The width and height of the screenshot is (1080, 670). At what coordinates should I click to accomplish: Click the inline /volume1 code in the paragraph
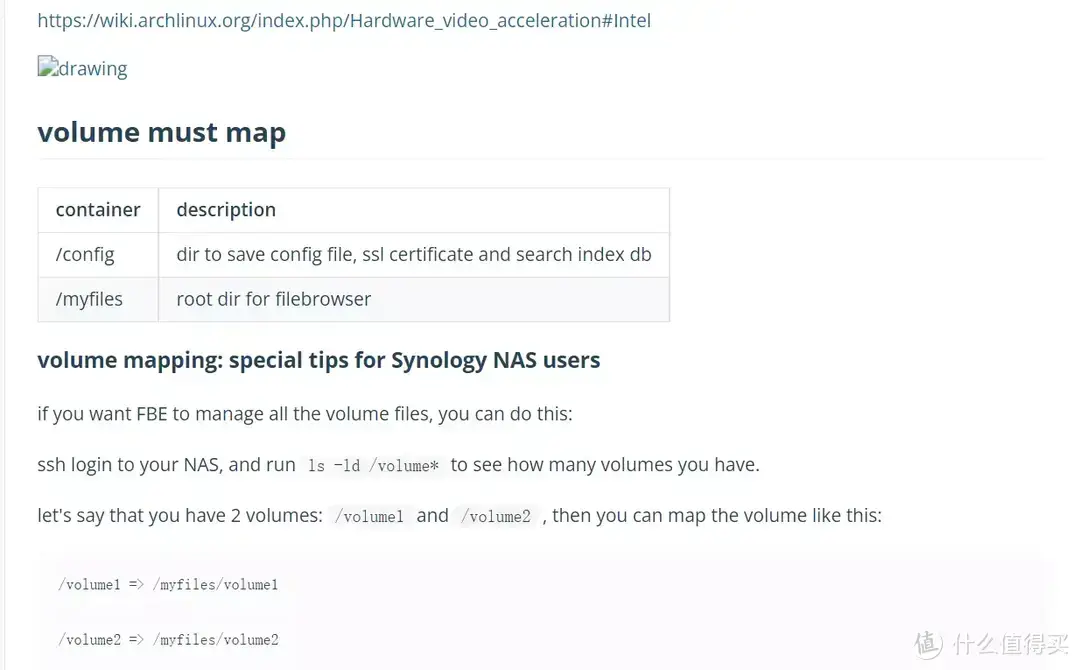[369, 517]
